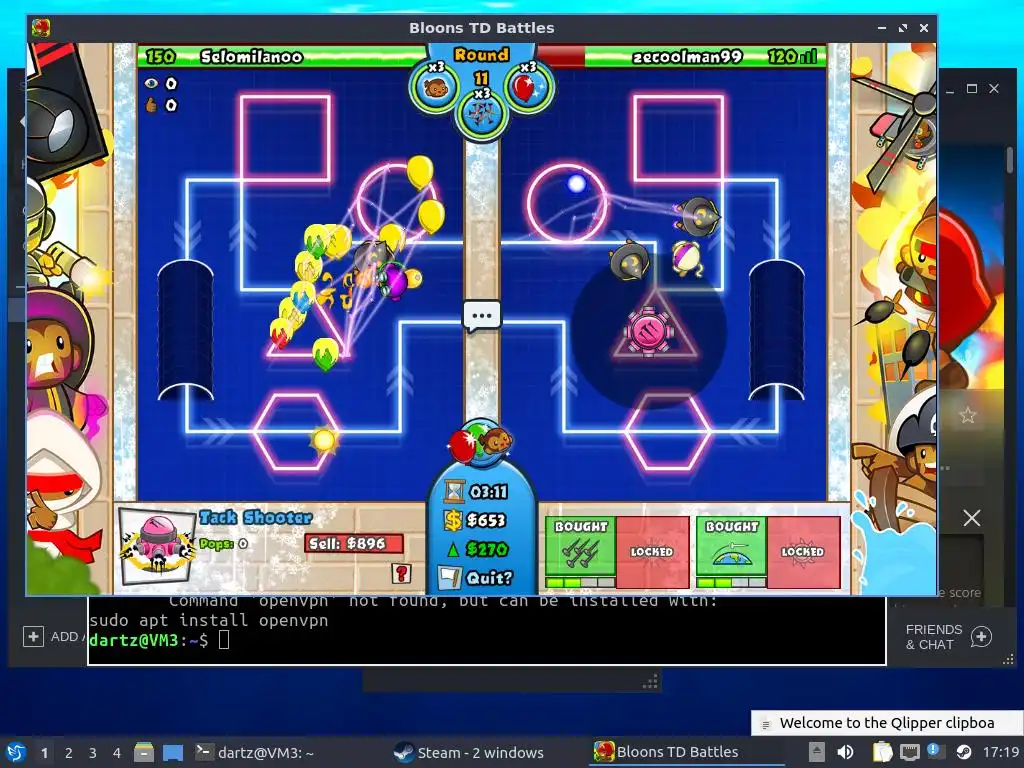
Task: Click the Steam window vertical scrollbar
Action: (1010, 161)
